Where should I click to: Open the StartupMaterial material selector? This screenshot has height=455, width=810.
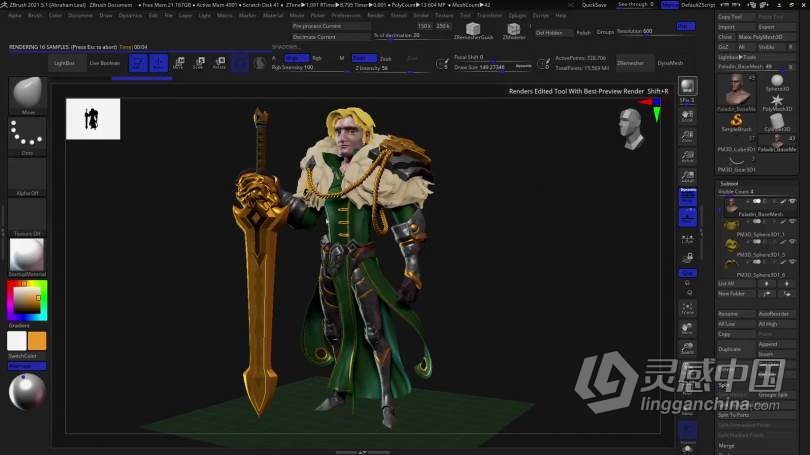[27, 257]
